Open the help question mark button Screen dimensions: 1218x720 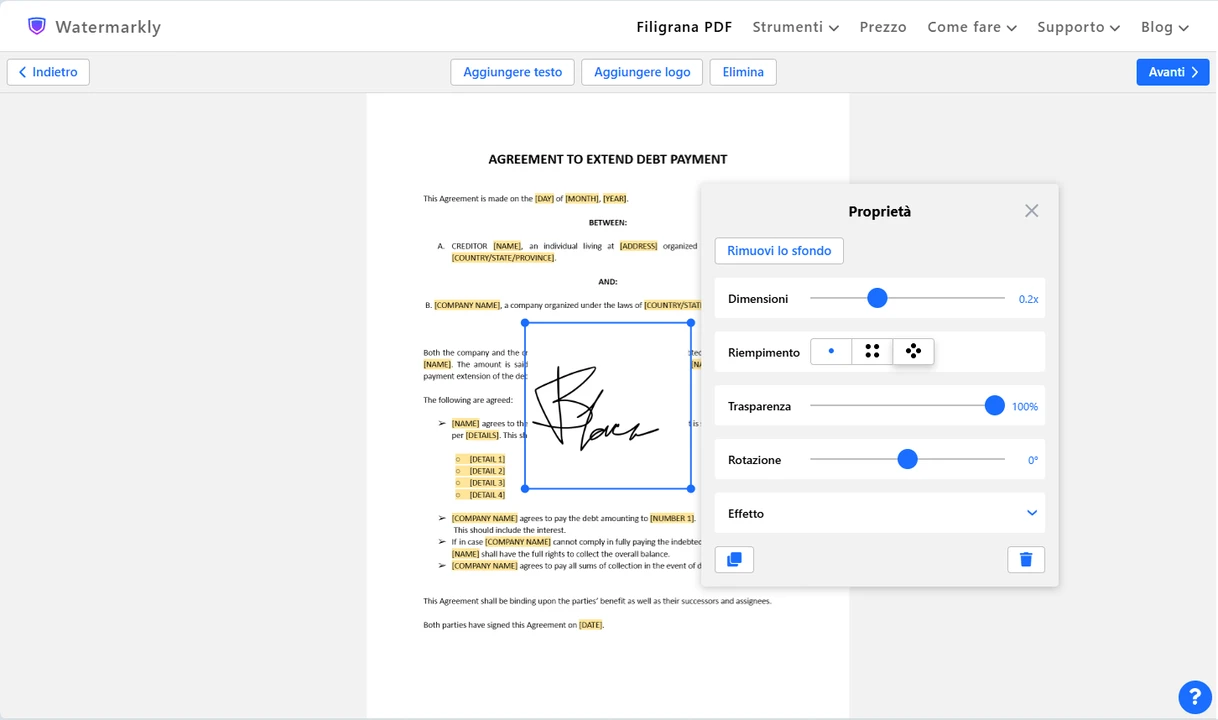click(x=1195, y=697)
